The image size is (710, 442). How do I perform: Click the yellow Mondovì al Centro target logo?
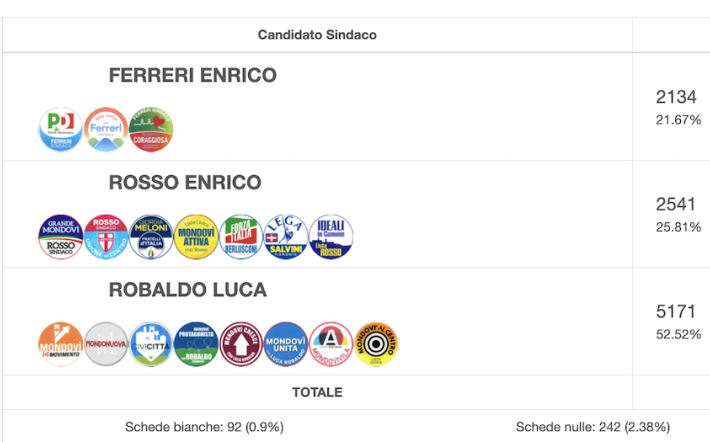pos(376,344)
